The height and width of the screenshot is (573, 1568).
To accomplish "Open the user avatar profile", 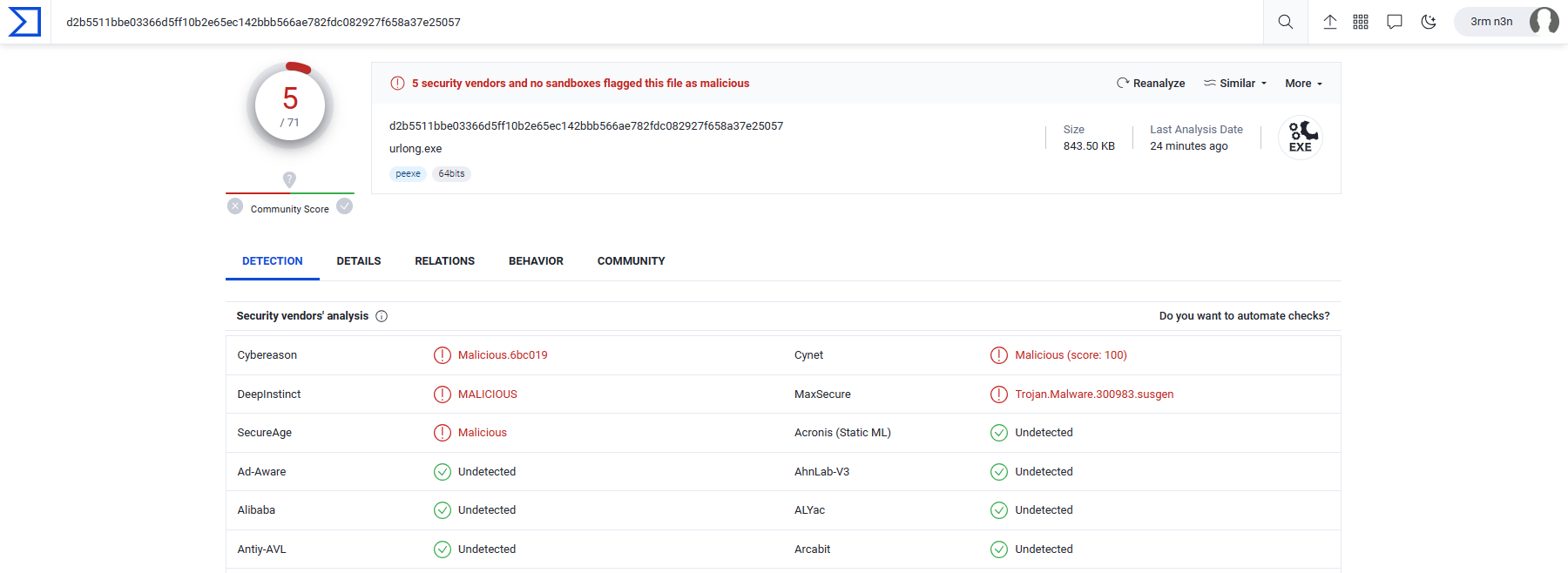I will pos(1544,21).
